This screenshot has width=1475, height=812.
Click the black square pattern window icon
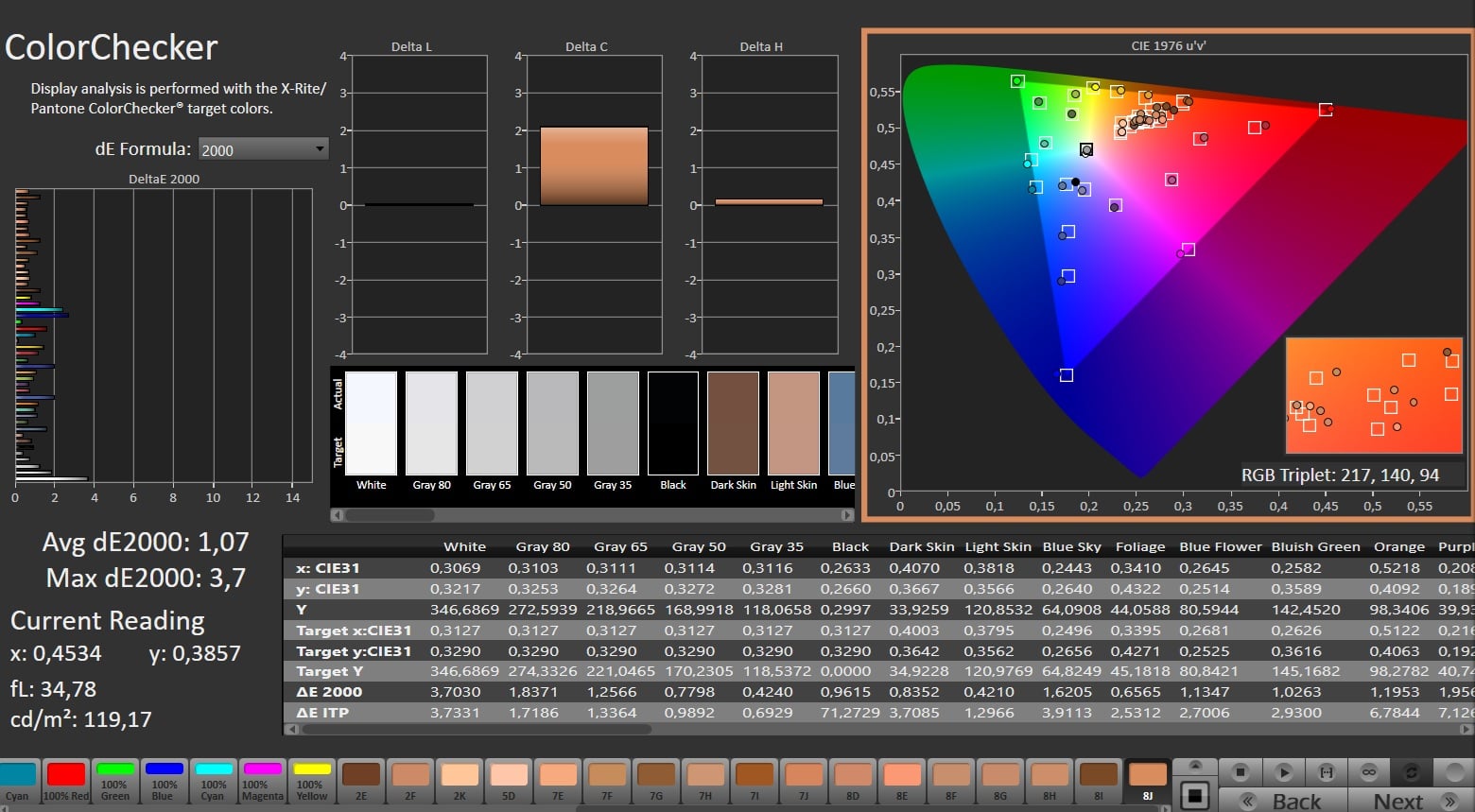(x=1195, y=796)
